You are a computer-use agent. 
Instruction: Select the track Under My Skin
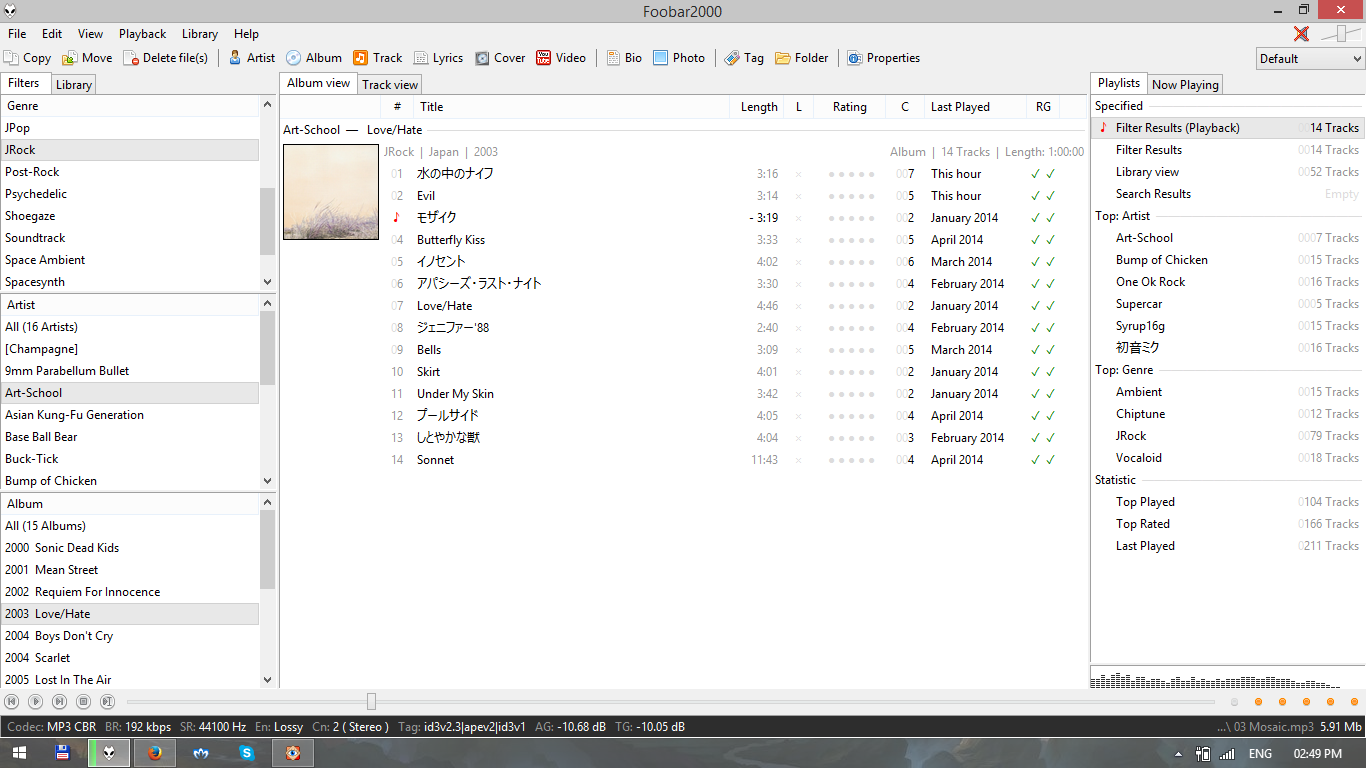(x=734, y=394)
